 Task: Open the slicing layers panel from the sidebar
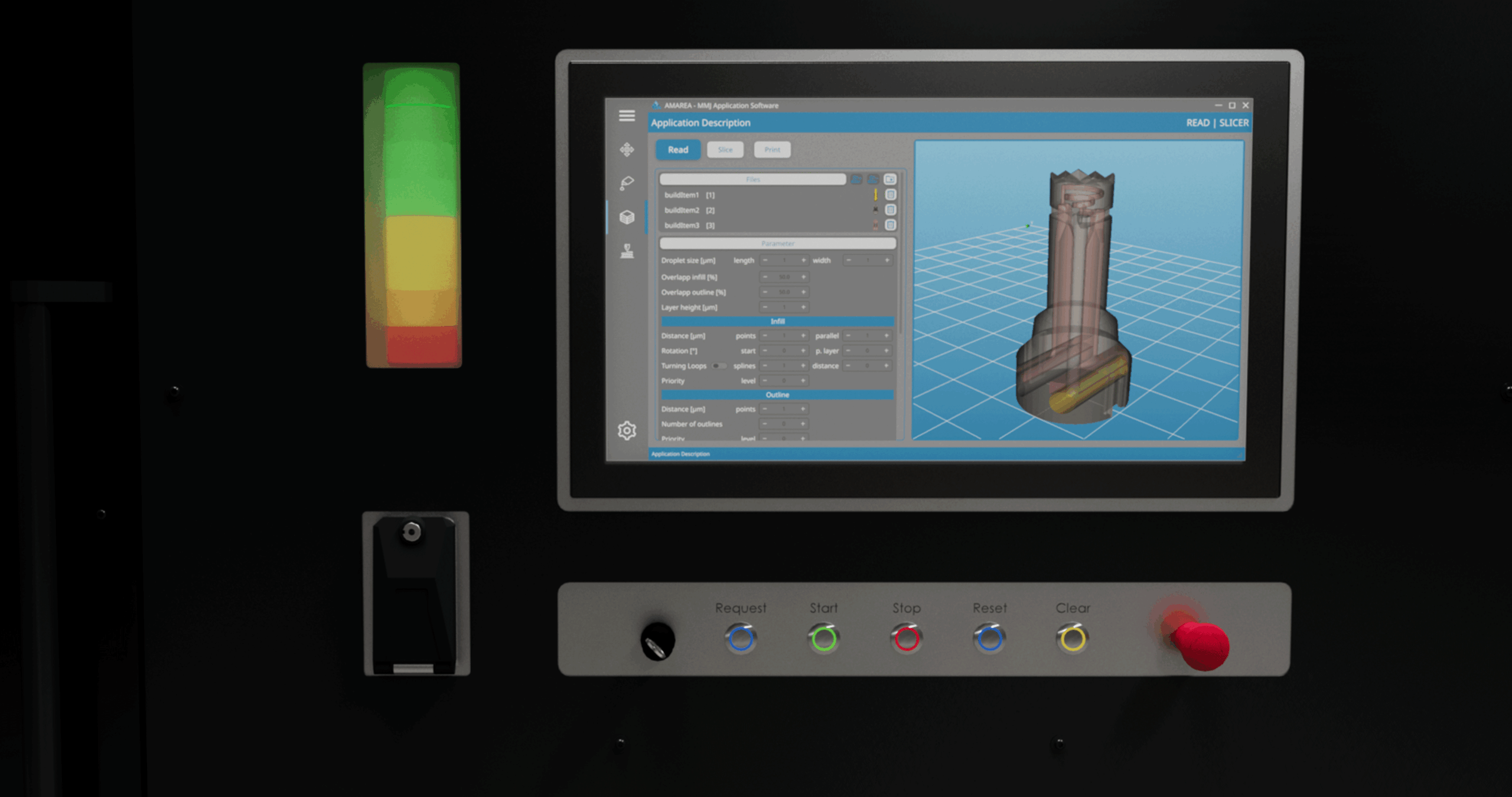(627, 217)
